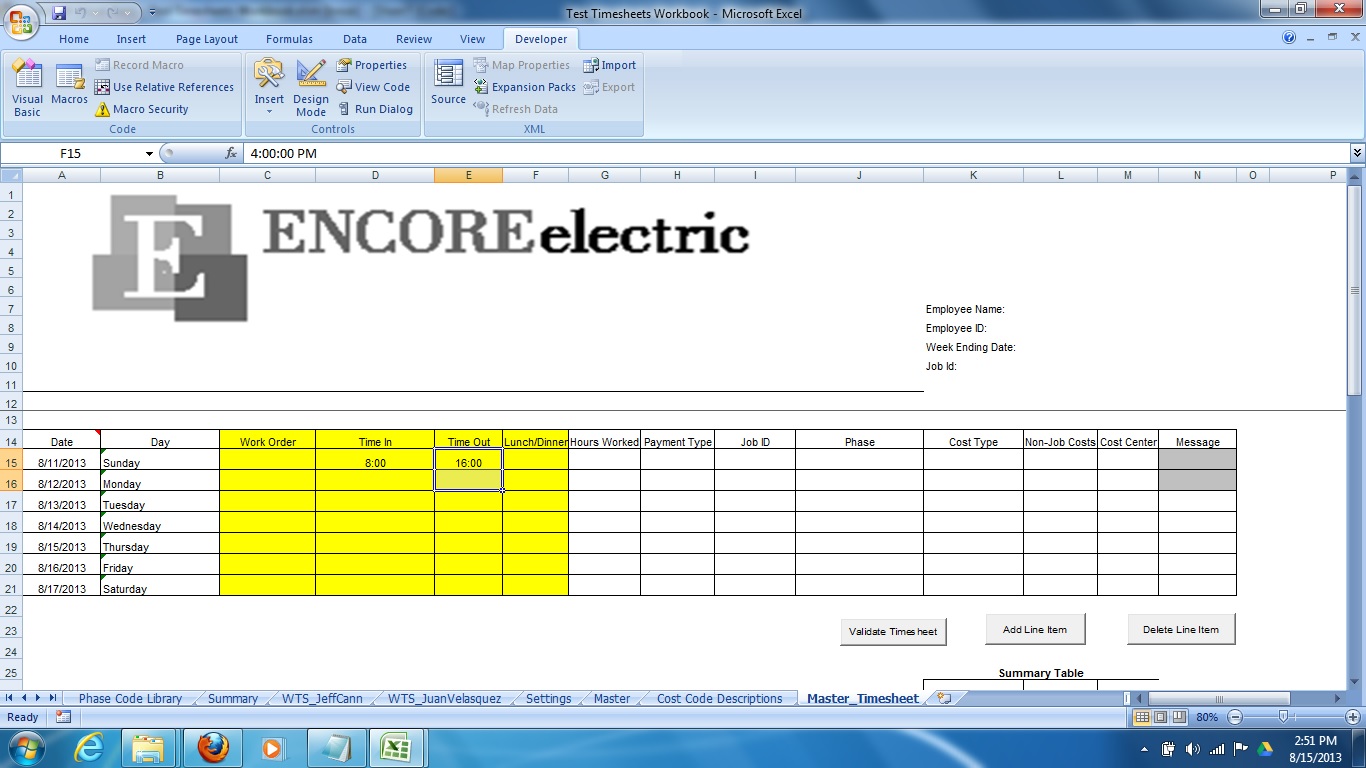Click the Lunch/Dinner column header cell

[x=535, y=441]
